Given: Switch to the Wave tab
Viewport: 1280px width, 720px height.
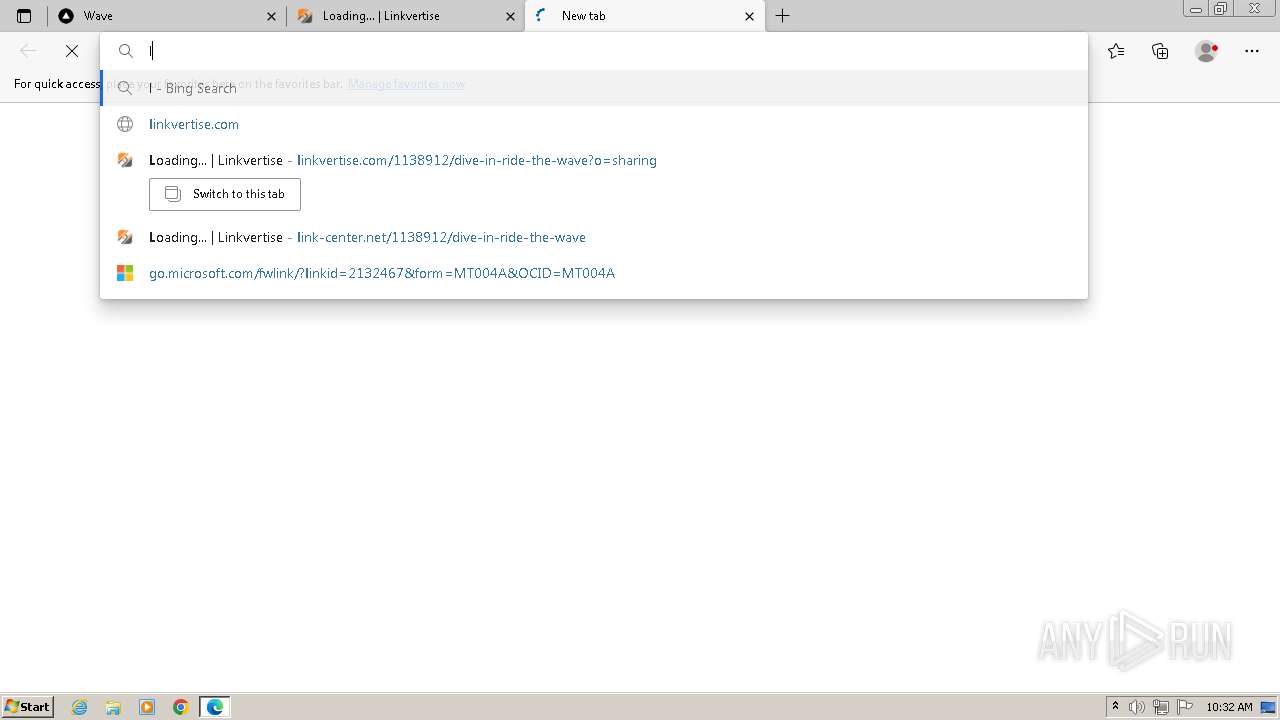Looking at the screenshot, I should point(166,16).
